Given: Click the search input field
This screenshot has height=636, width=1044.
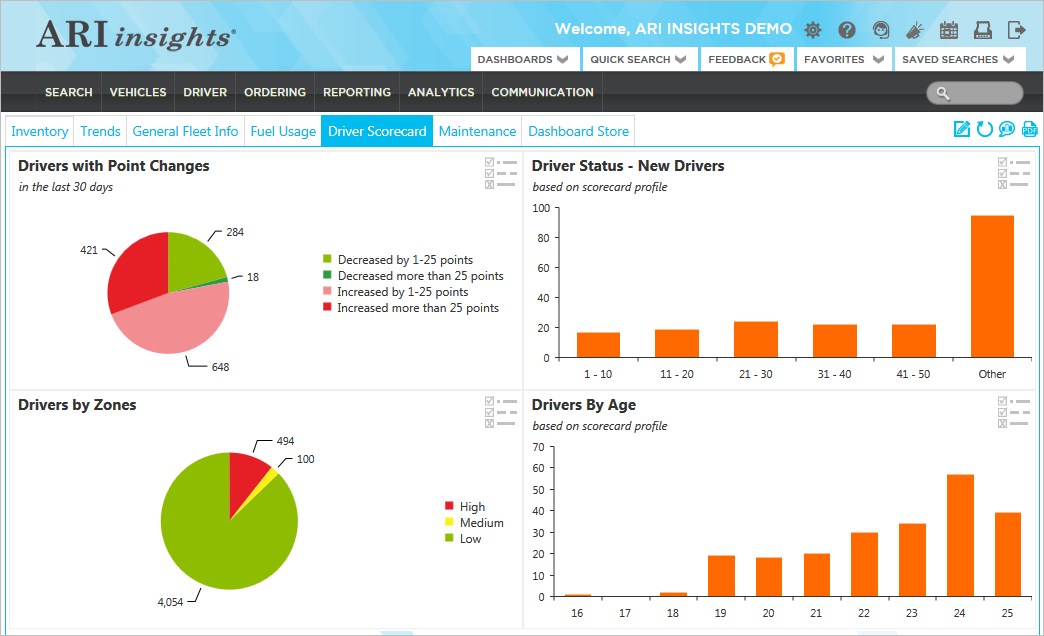Looking at the screenshot, I should (x=984, y=93).
